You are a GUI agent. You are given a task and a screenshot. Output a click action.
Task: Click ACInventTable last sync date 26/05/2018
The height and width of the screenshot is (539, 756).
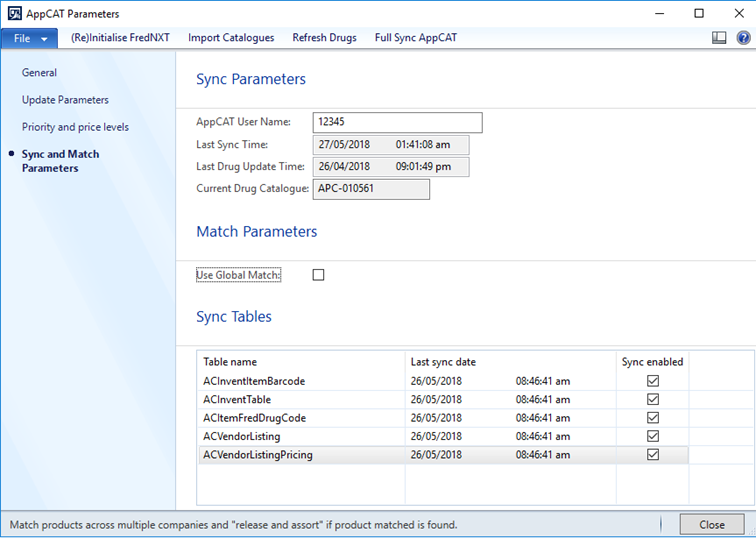click(436, 400)
